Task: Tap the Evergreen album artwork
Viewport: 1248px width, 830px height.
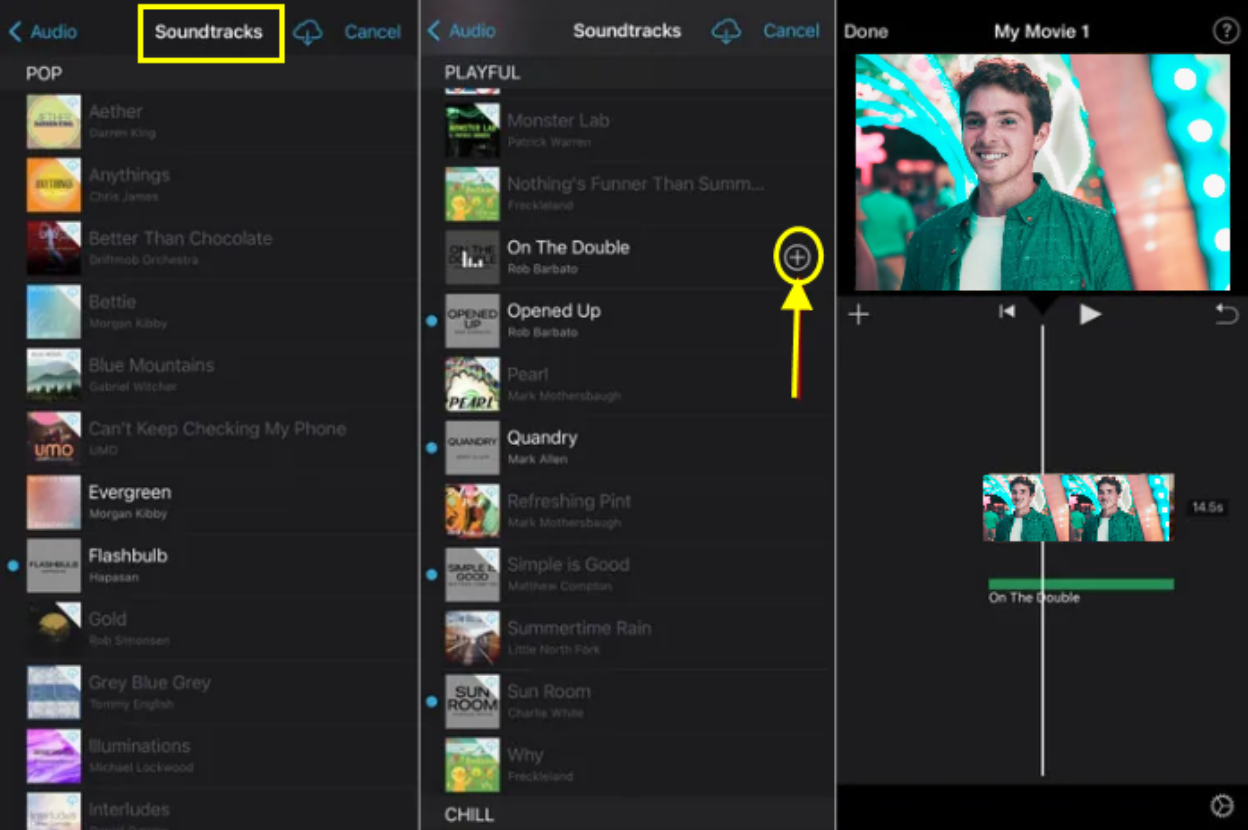Action: 54,502
